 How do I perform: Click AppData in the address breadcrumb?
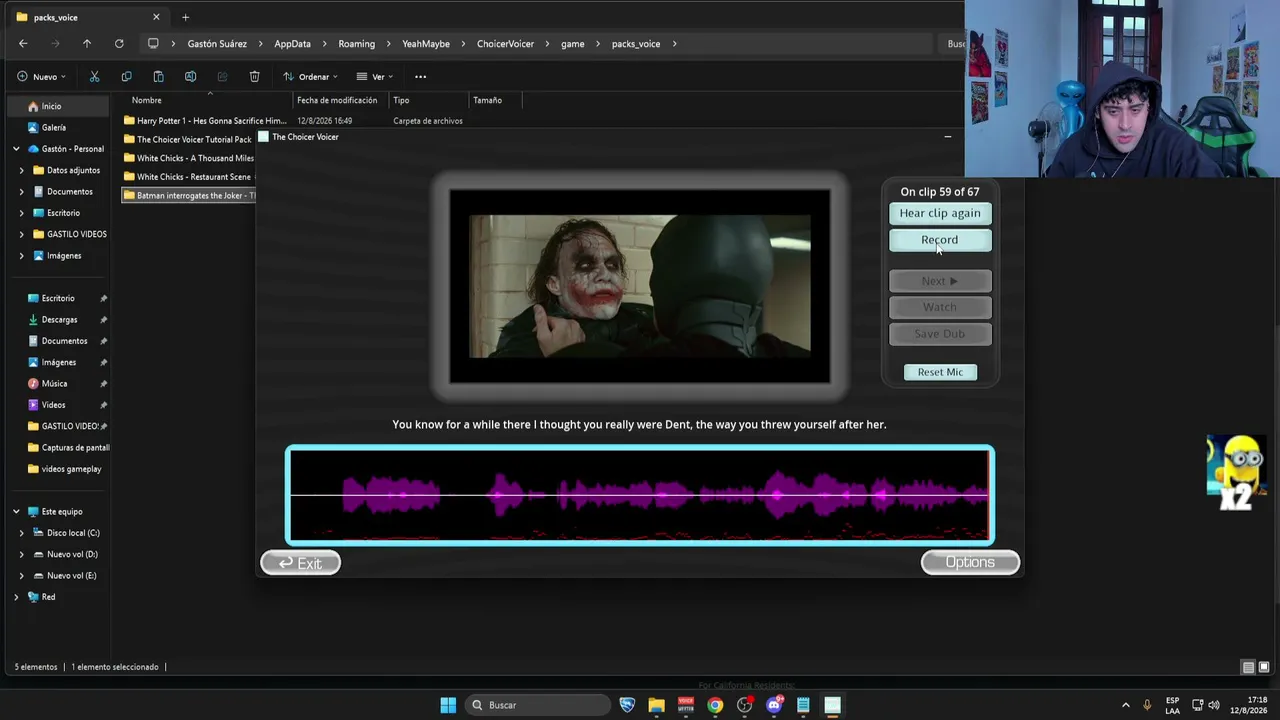coord(292,44)
